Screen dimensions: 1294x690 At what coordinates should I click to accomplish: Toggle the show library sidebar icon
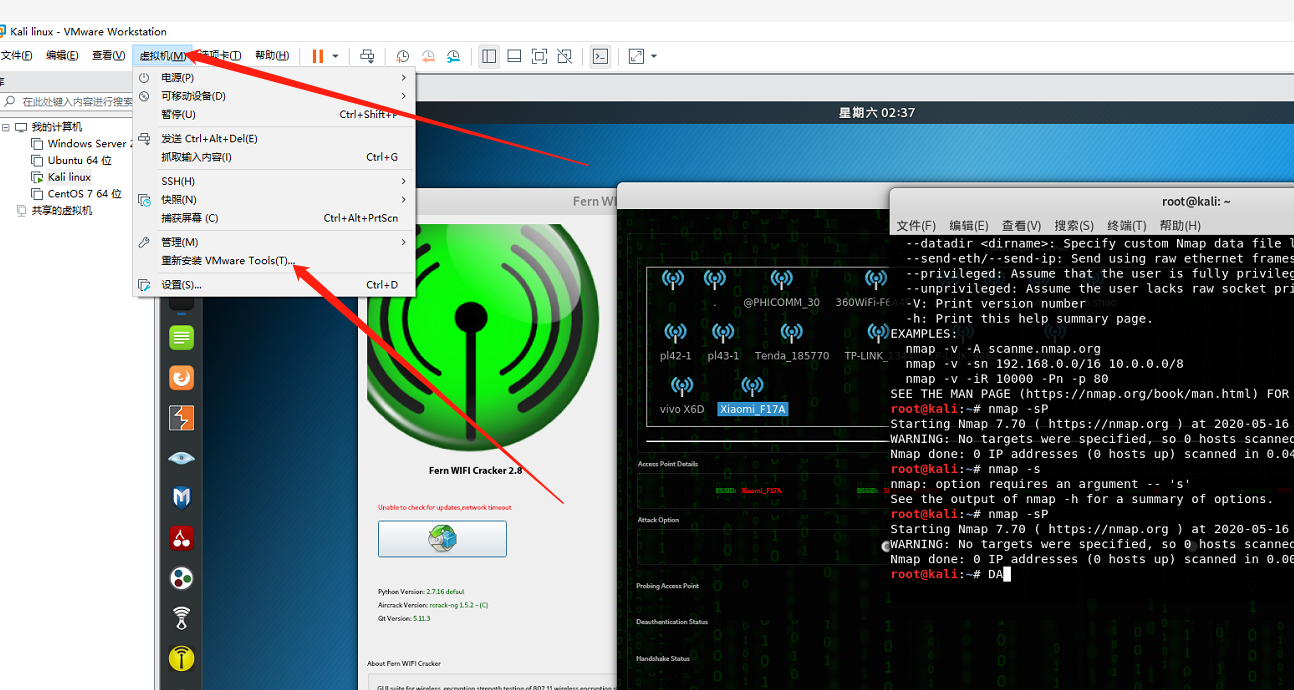click(x=489, y=56)
